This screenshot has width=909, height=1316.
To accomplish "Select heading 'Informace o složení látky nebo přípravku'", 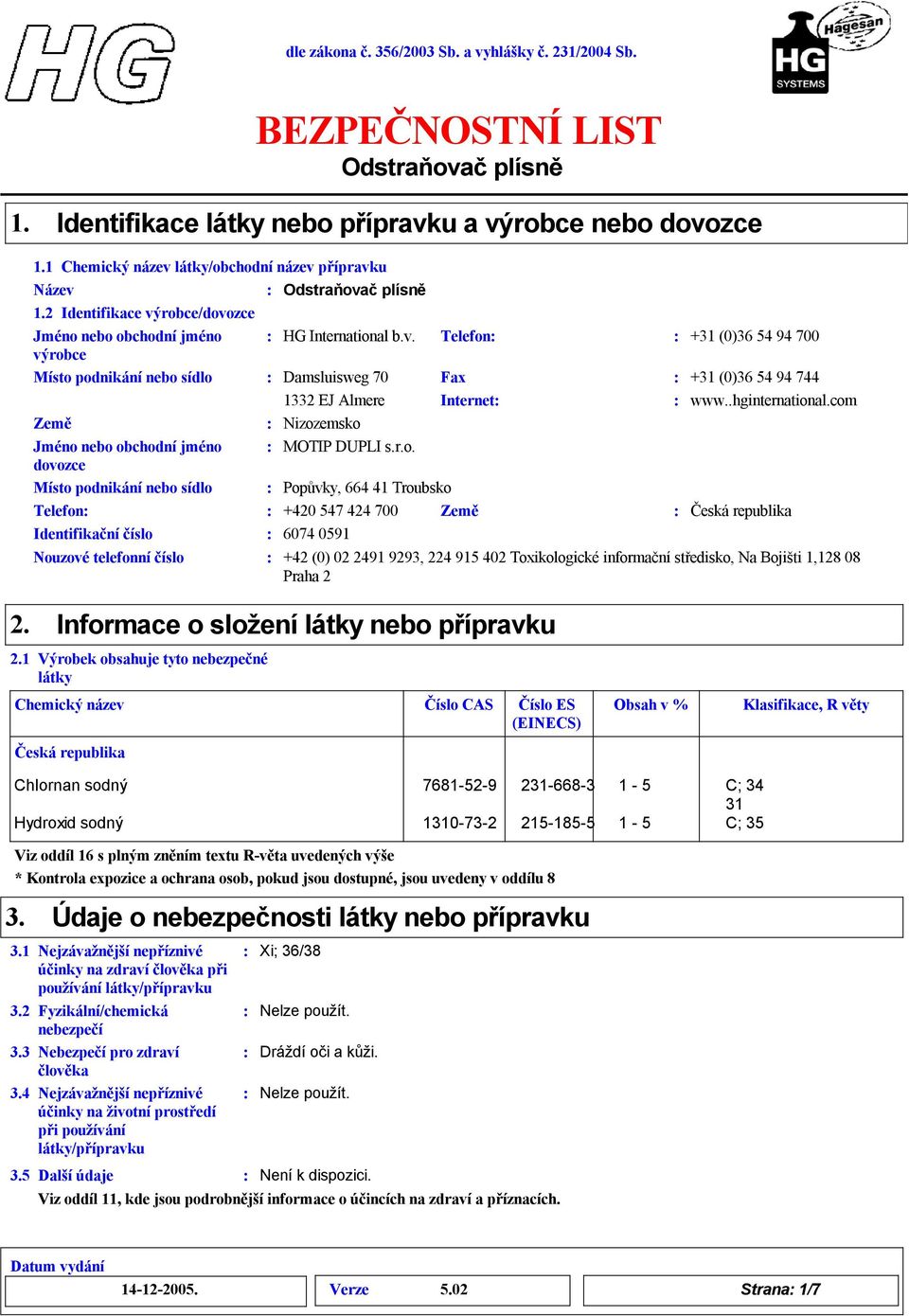I will click(306, 625).
